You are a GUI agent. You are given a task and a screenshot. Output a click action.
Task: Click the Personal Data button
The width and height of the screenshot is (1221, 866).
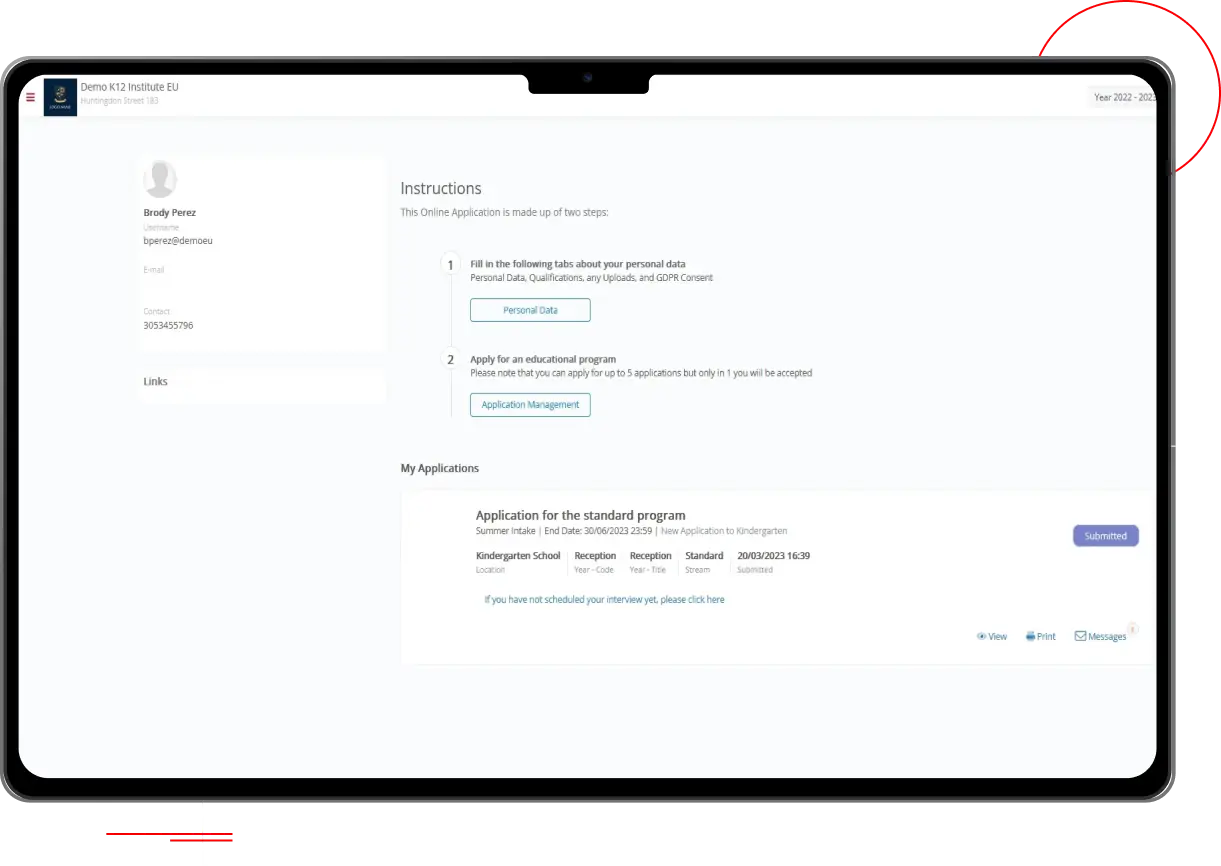(530, 310)
